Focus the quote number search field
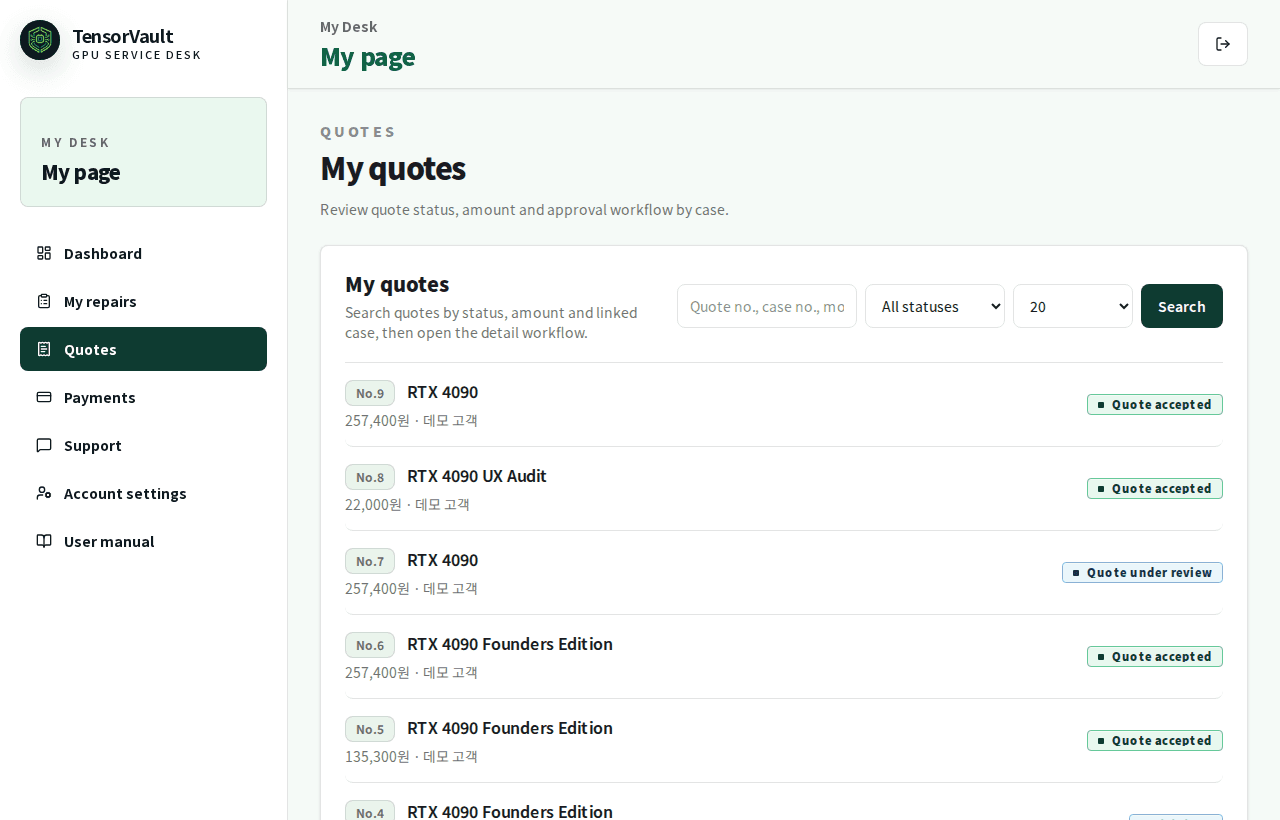The width and height of the screenshot is (1280, 820). point(767,306)
